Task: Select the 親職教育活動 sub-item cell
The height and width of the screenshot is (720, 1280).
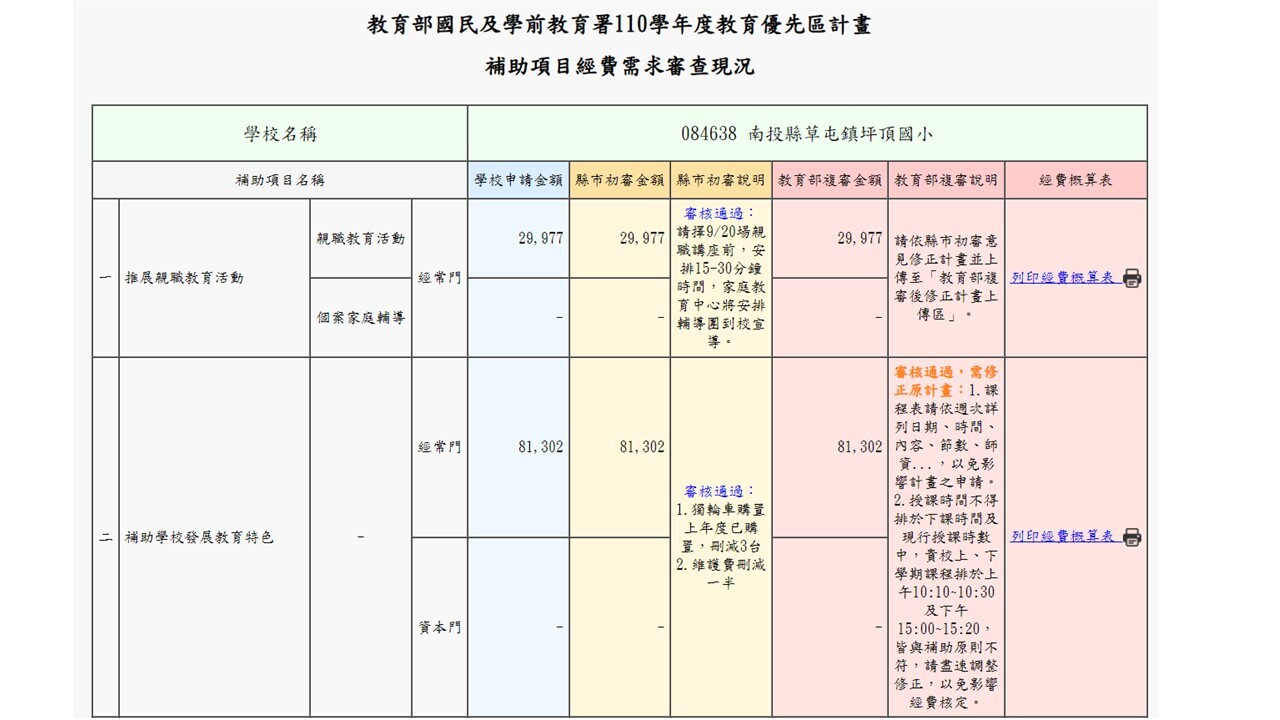Action: (361, 238)
